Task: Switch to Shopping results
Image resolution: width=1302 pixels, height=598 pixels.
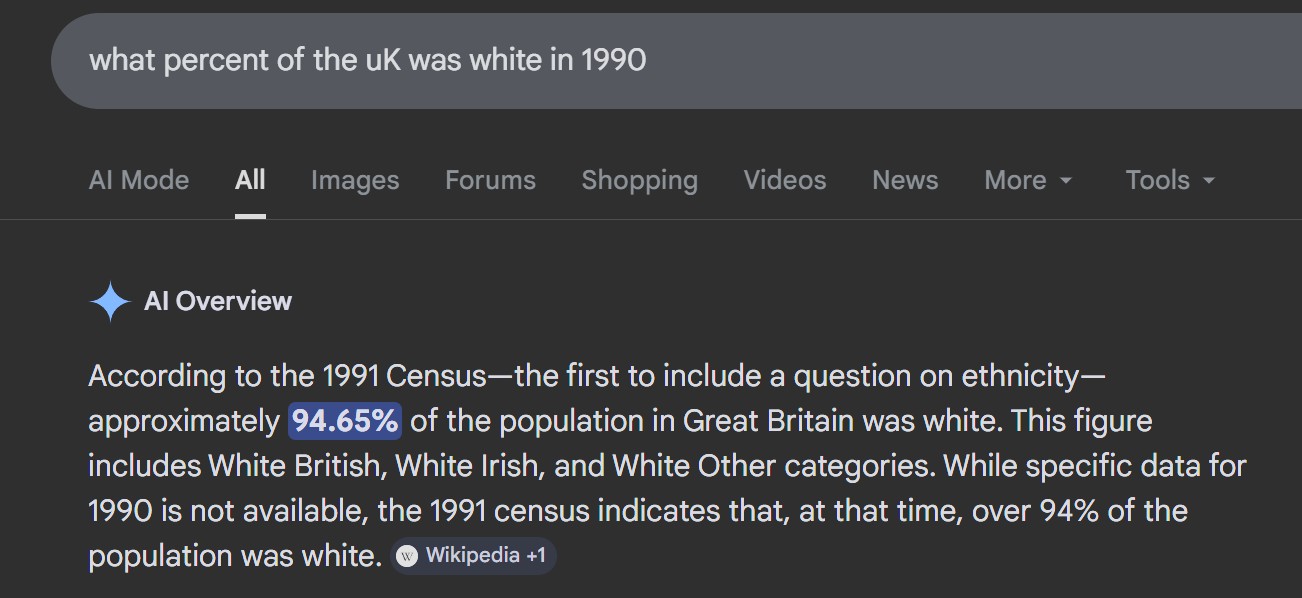Action: click(639, 180)
